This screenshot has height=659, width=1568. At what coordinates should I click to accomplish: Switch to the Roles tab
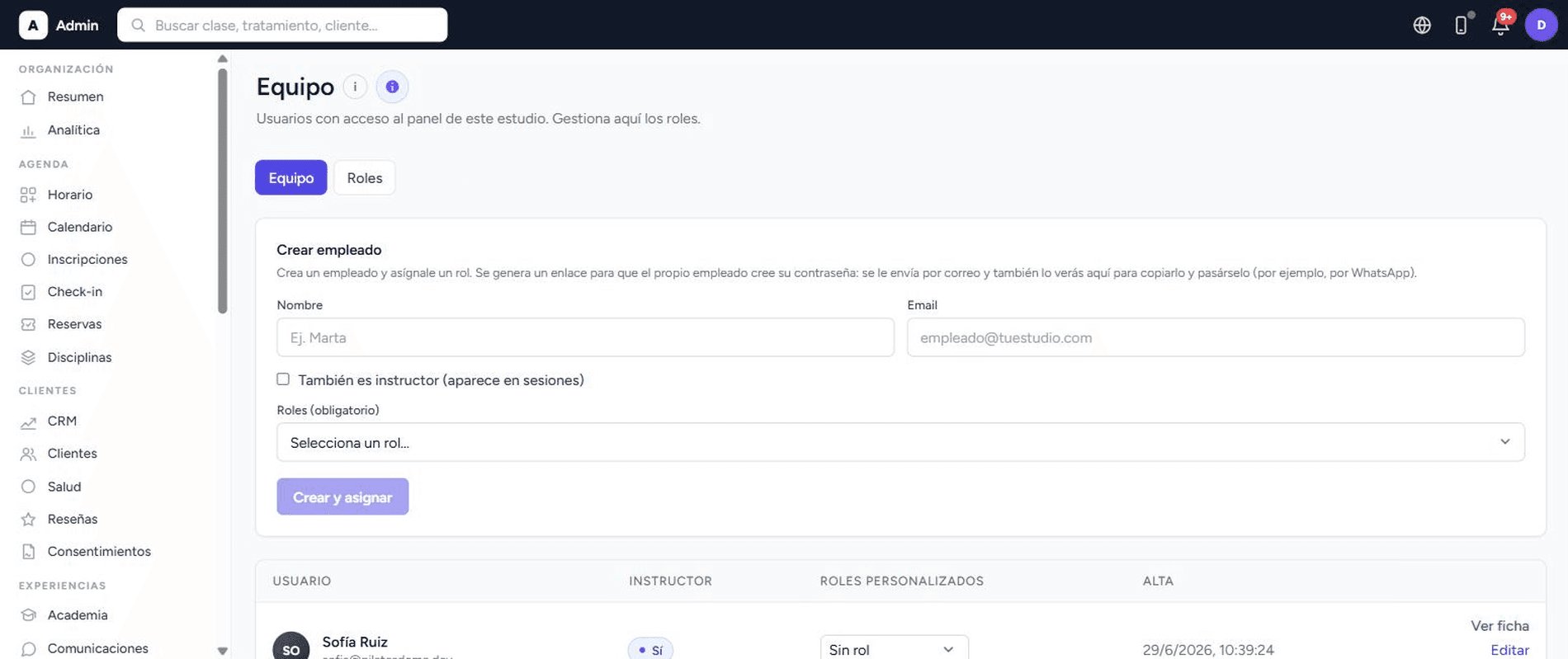pos(365,177)
